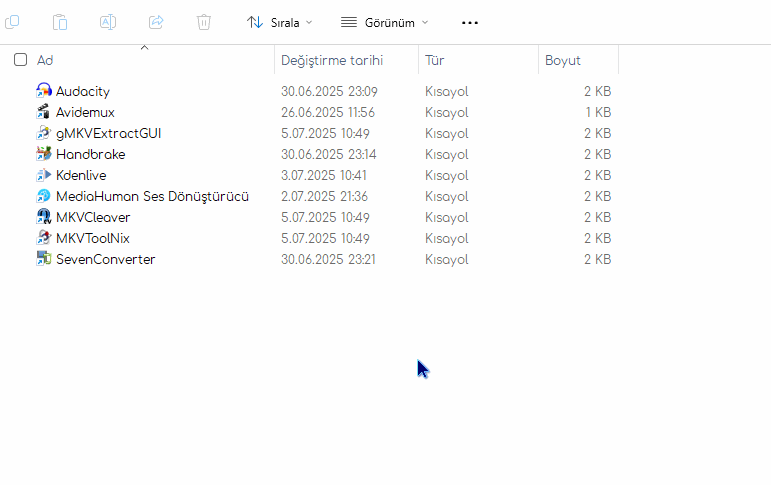The height and width of the screenshot is (485, 771).
Task: Sort by the Ad column header
Action: (x=45, y=60)
